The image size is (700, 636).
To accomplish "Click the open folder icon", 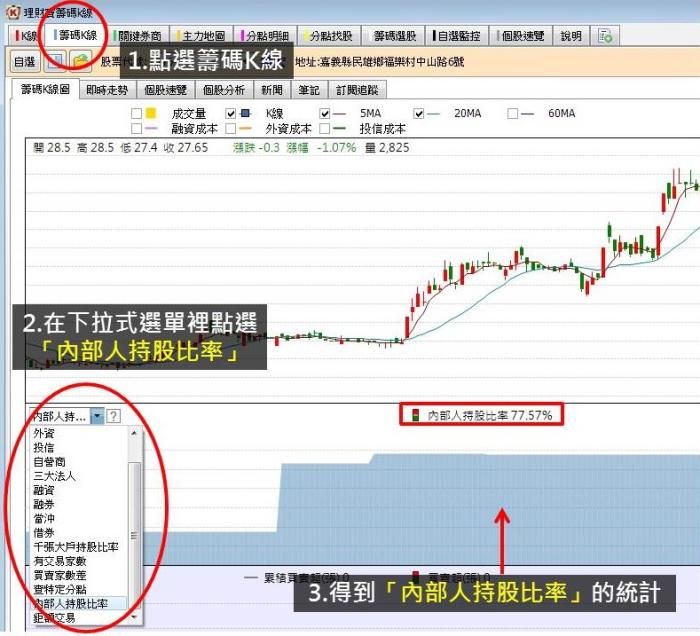I will coord(80,62).
